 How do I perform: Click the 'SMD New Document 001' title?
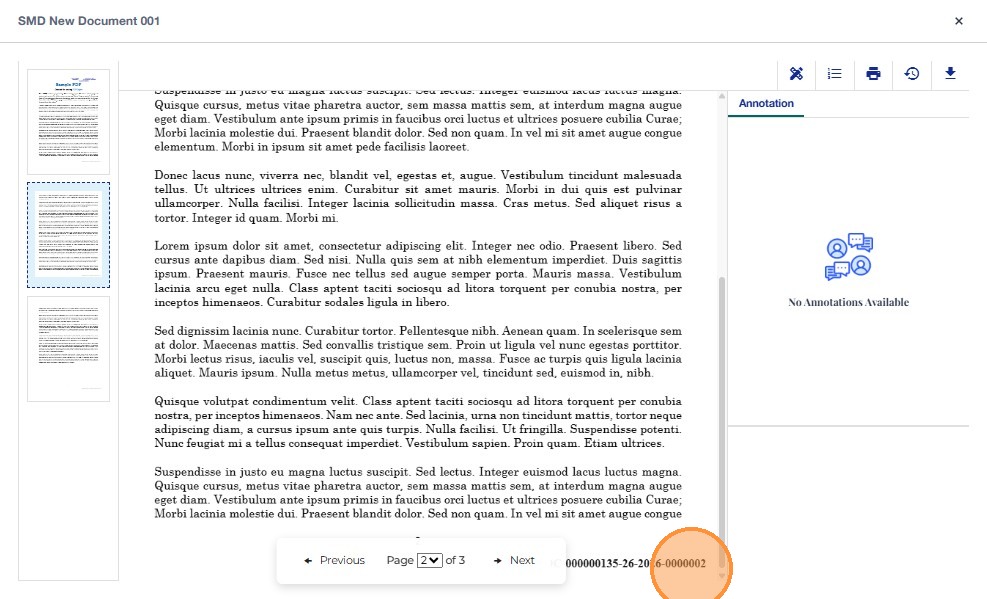click(x=89, y=21)
